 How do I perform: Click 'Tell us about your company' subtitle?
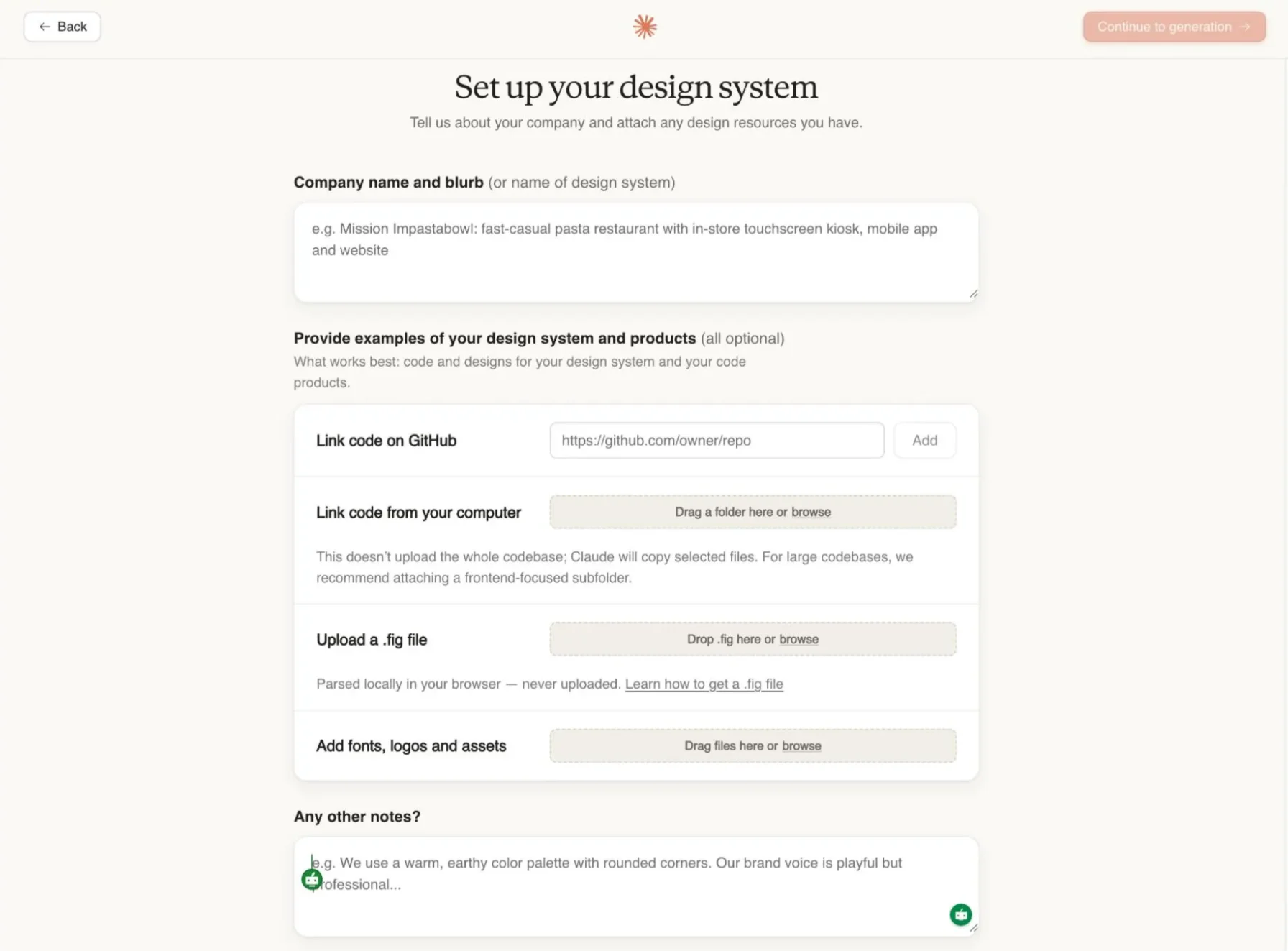coord(636,123)
